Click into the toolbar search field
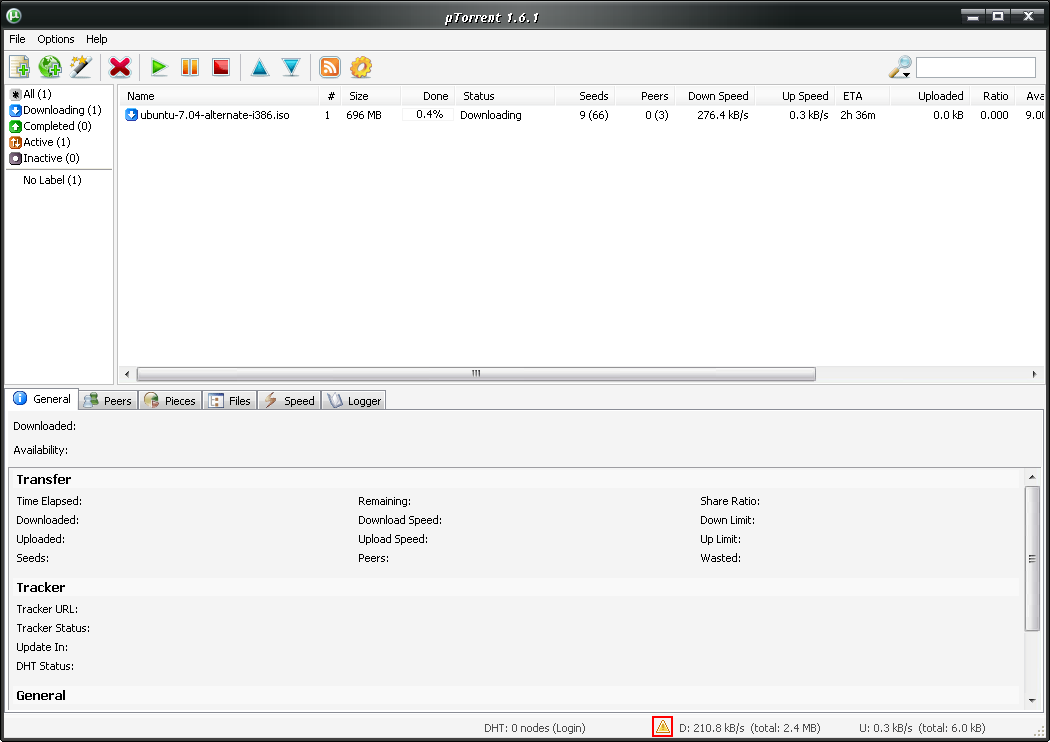This screenshot has height=742, width=1050. [976, 67]
